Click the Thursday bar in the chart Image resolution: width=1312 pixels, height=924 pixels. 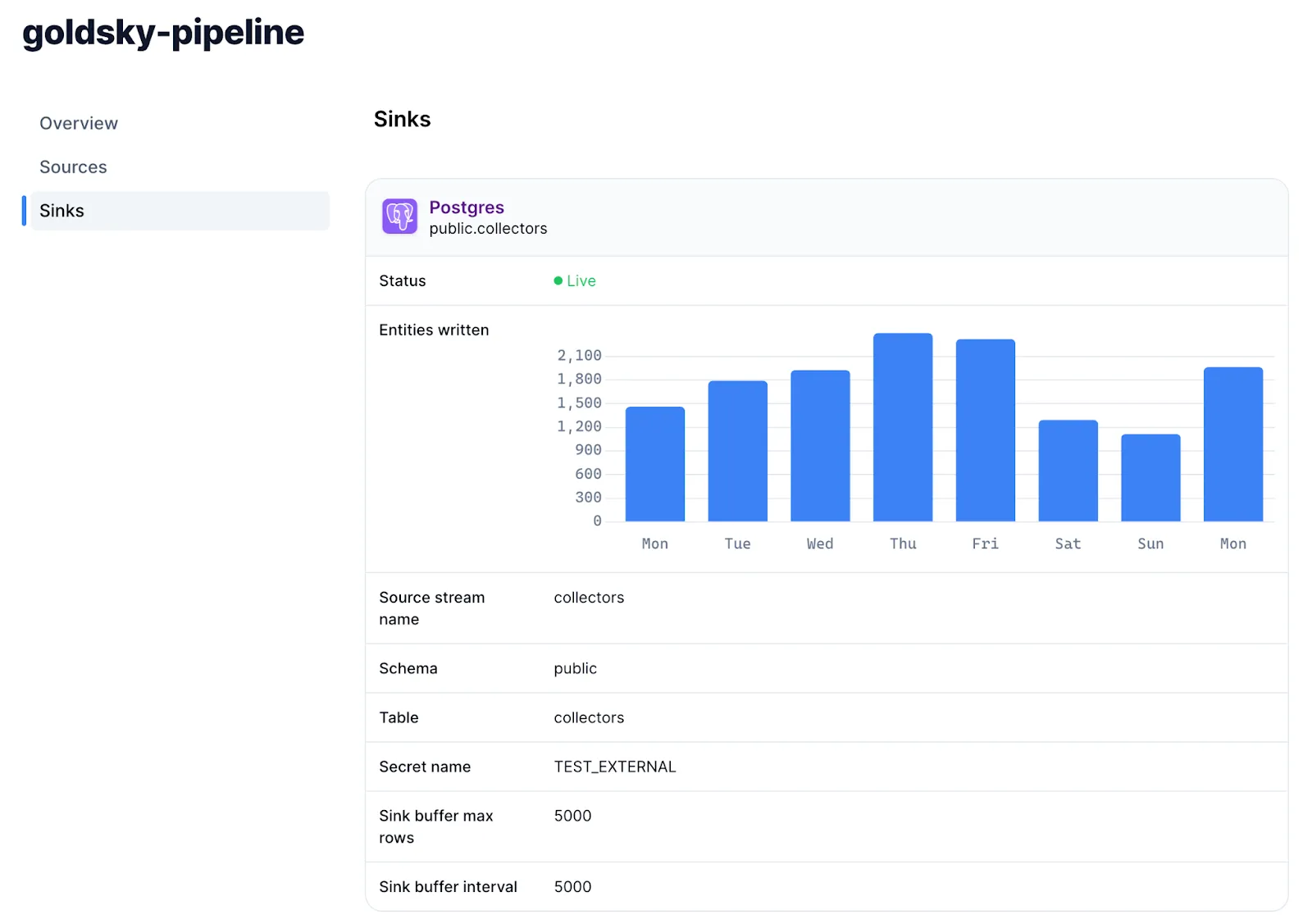(x=902, y=426)
